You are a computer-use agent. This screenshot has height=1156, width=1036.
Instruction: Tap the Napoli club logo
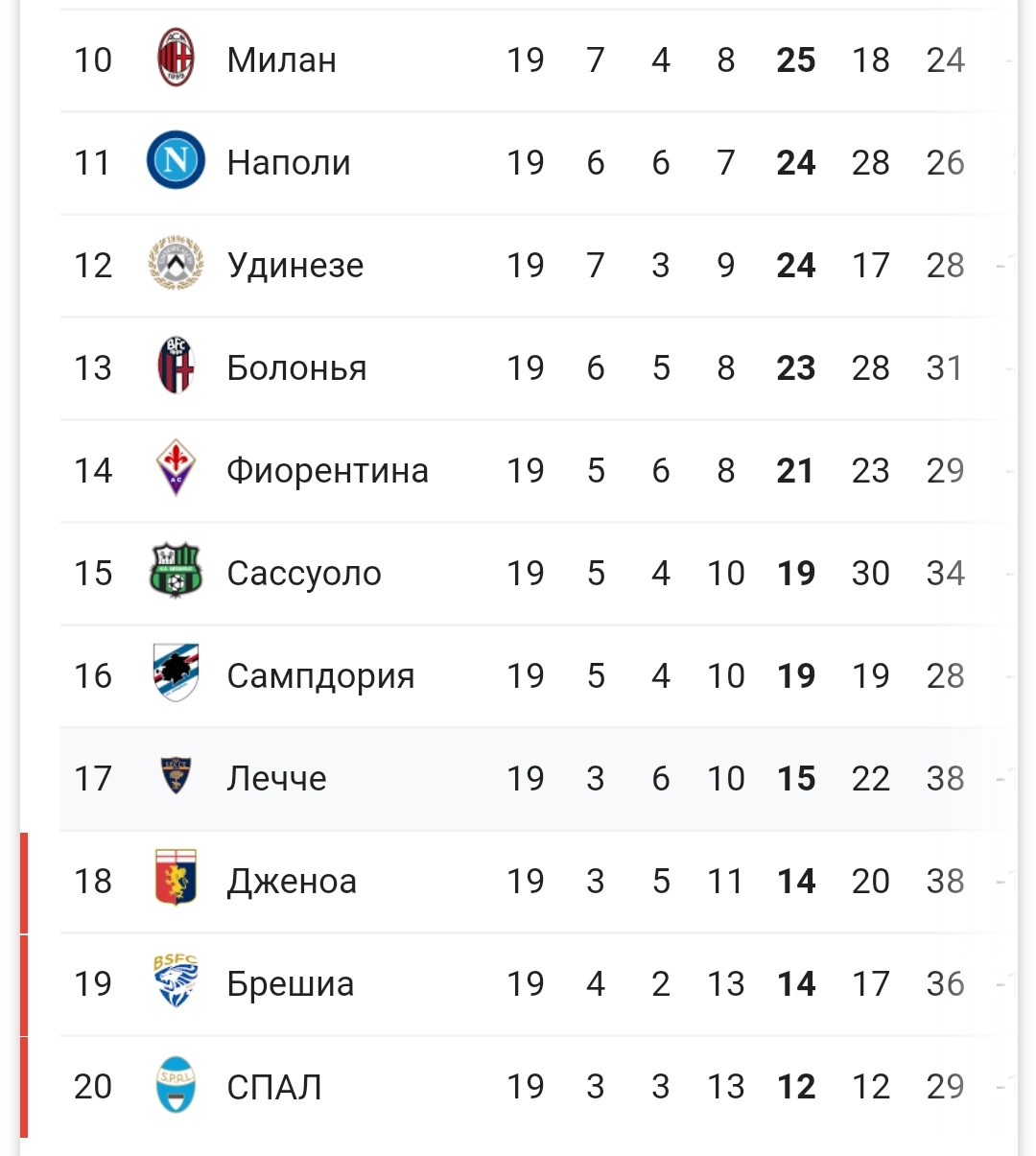(x=176, y=161)
